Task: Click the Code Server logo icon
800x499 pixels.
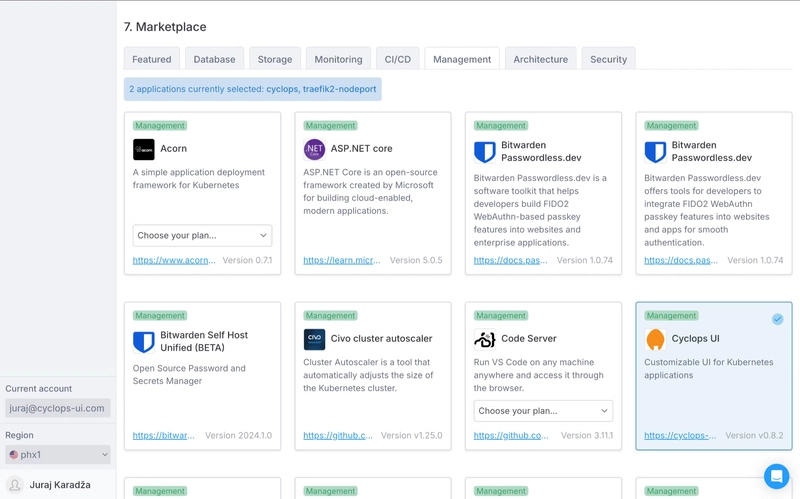Action: tap(484, 339)
